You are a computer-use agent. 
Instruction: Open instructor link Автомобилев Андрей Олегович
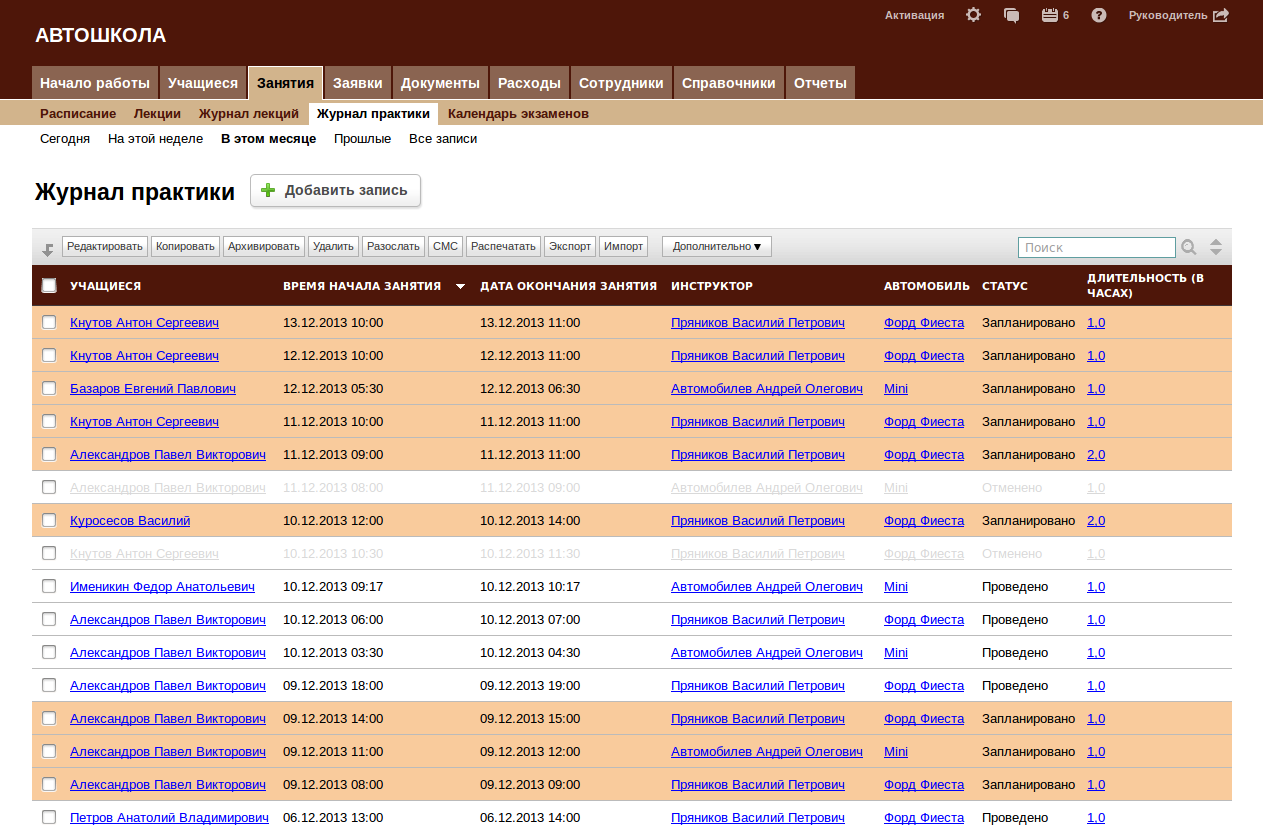766,388
